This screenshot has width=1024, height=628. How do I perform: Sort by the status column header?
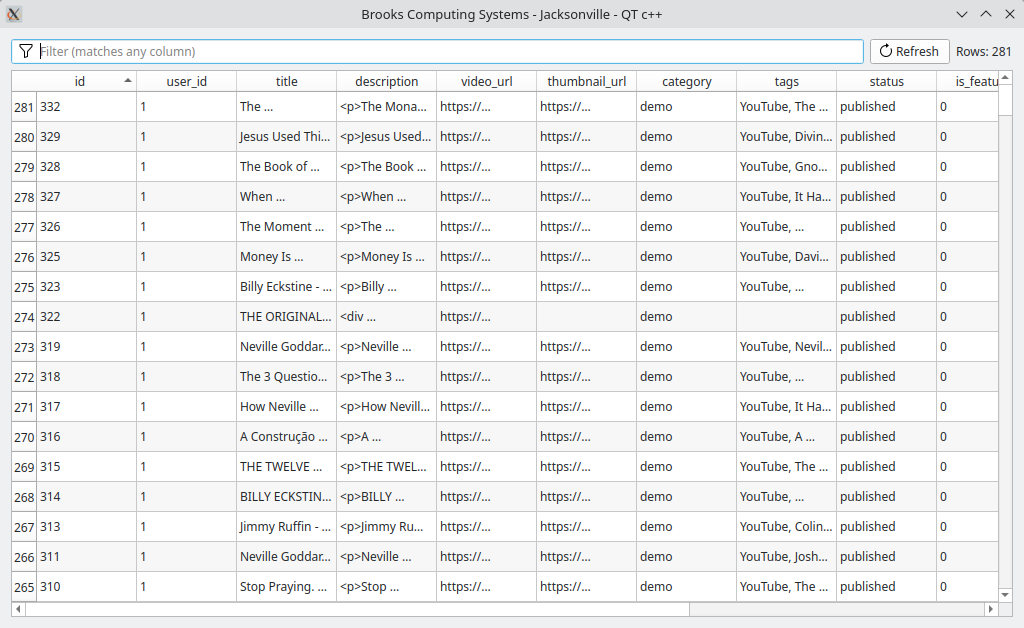tap(886, 81)
